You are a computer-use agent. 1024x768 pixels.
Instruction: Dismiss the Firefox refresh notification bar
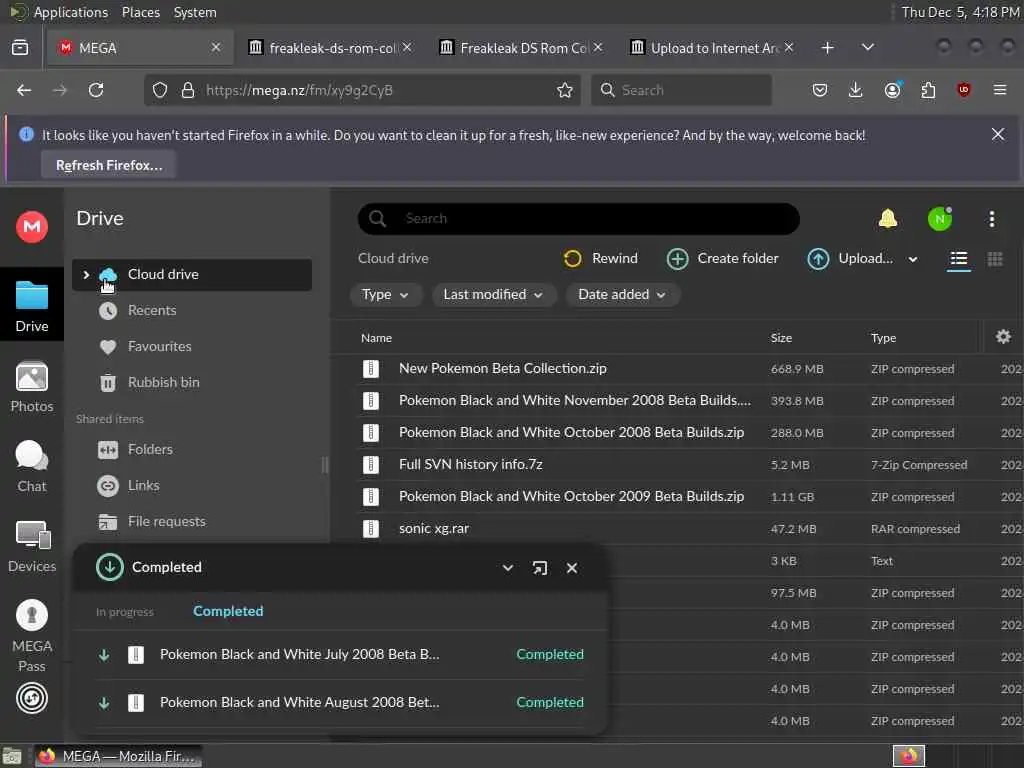(x=998, y=135)
